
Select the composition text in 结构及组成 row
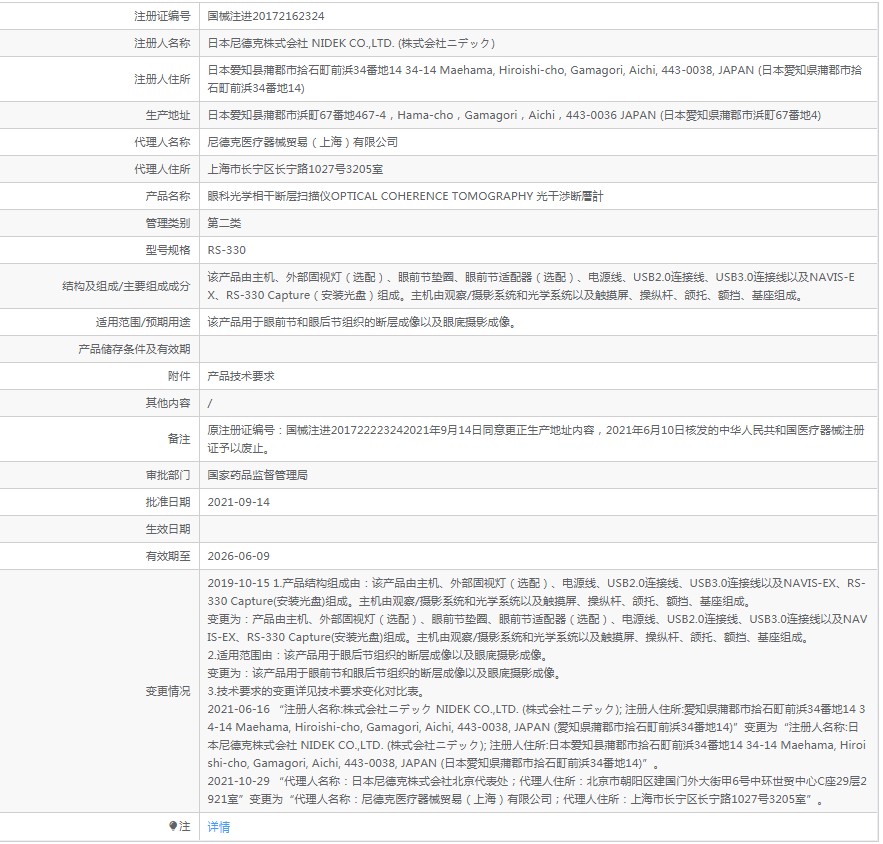531,286
